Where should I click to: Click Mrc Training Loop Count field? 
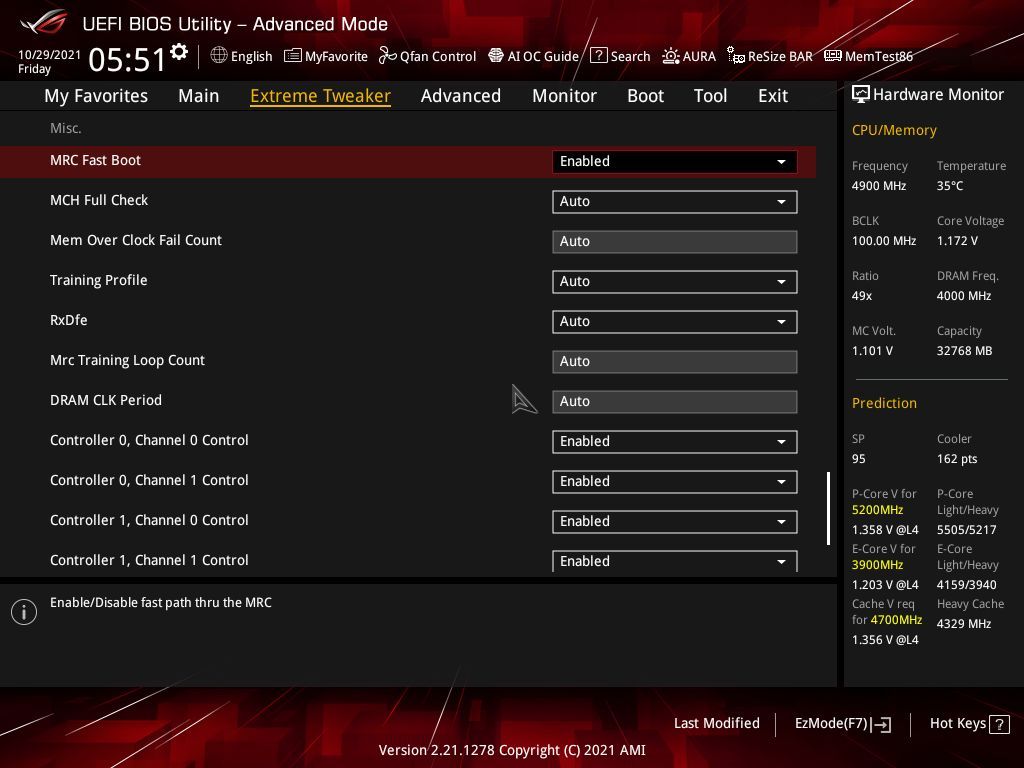(675, 362)
